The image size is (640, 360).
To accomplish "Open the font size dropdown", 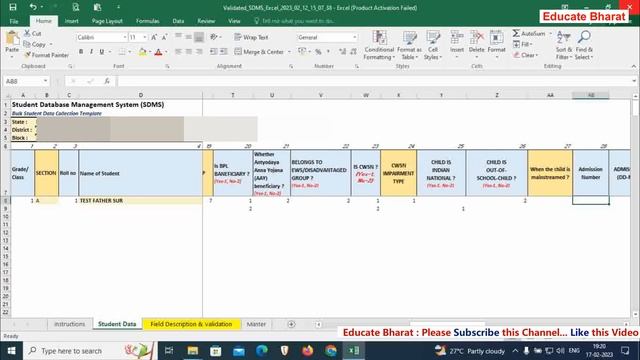I will [144, 37].
